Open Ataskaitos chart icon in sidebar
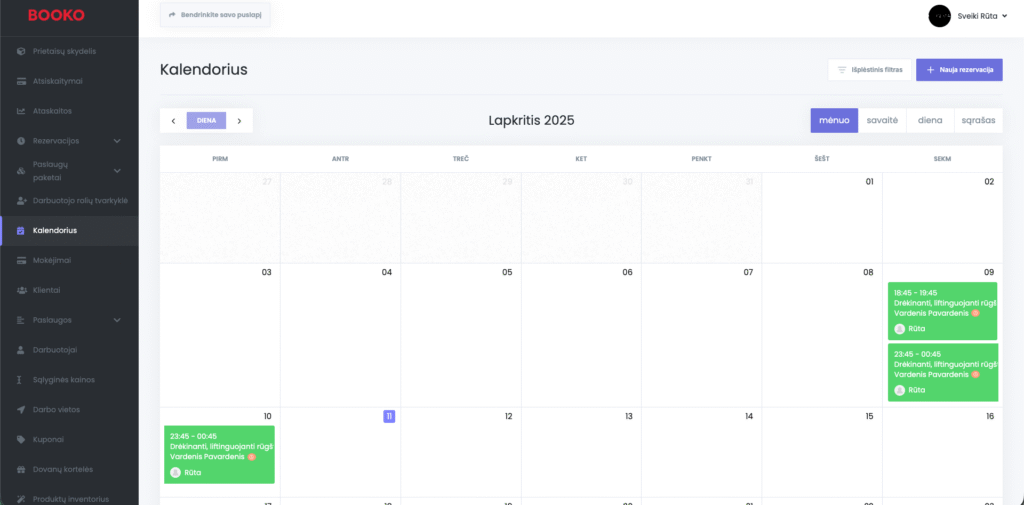 [21, 111]
